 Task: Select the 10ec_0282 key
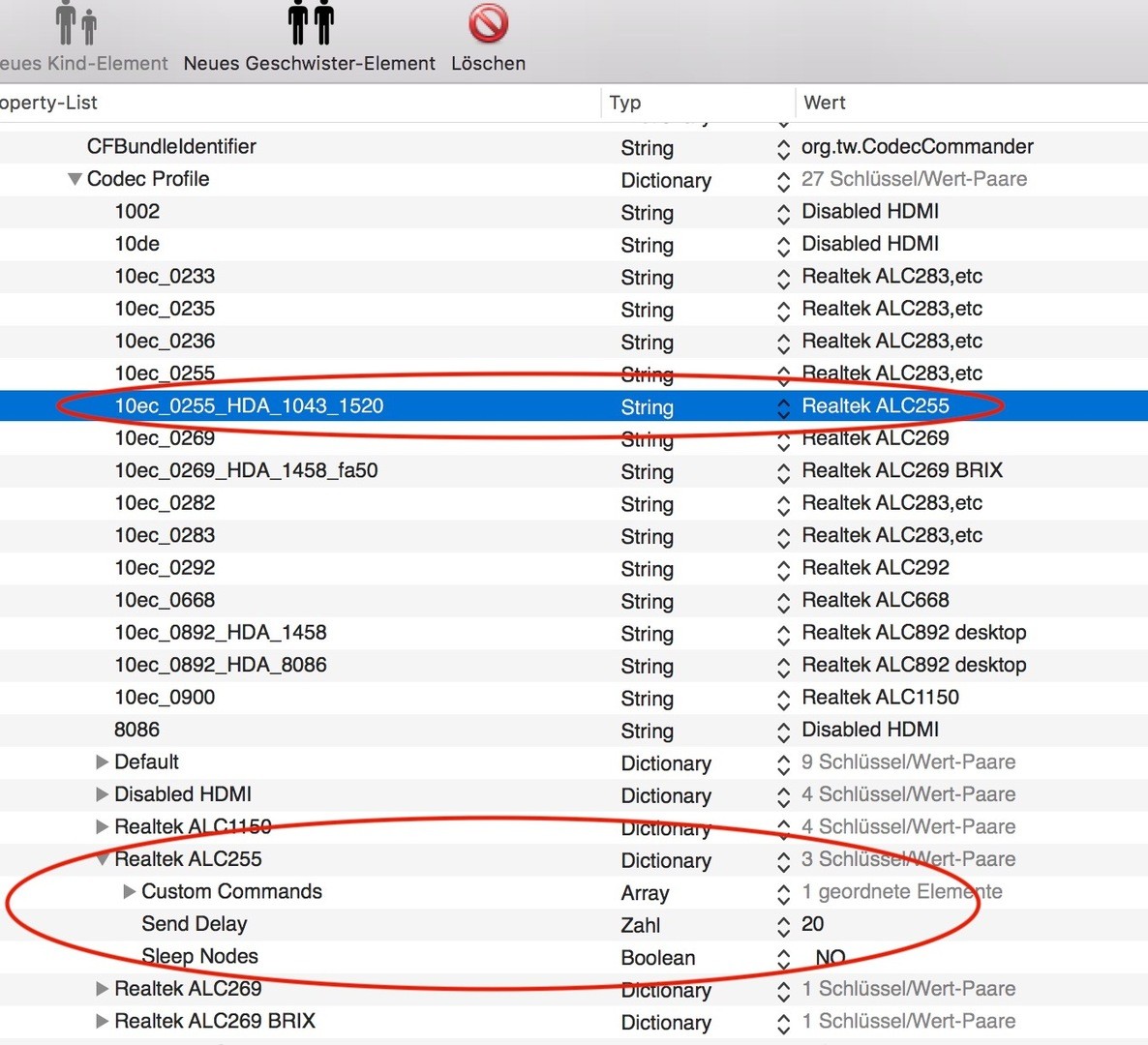pos(165,503)
